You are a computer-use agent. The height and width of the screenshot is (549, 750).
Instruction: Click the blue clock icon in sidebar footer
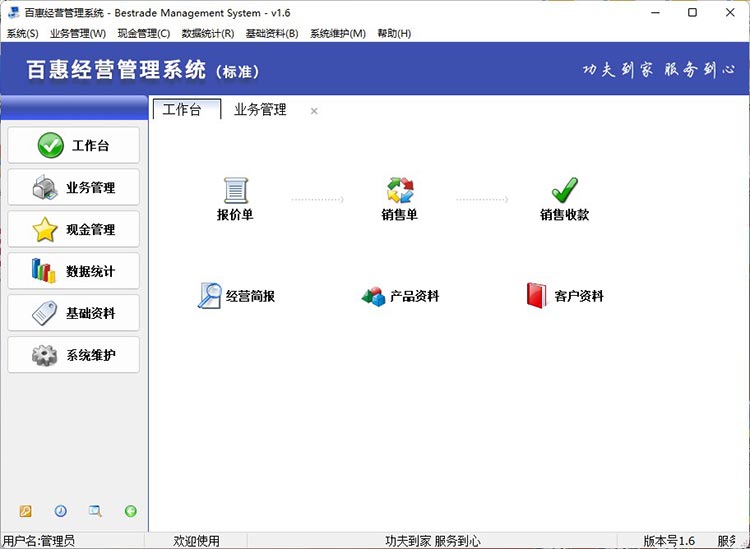point(61,511)
